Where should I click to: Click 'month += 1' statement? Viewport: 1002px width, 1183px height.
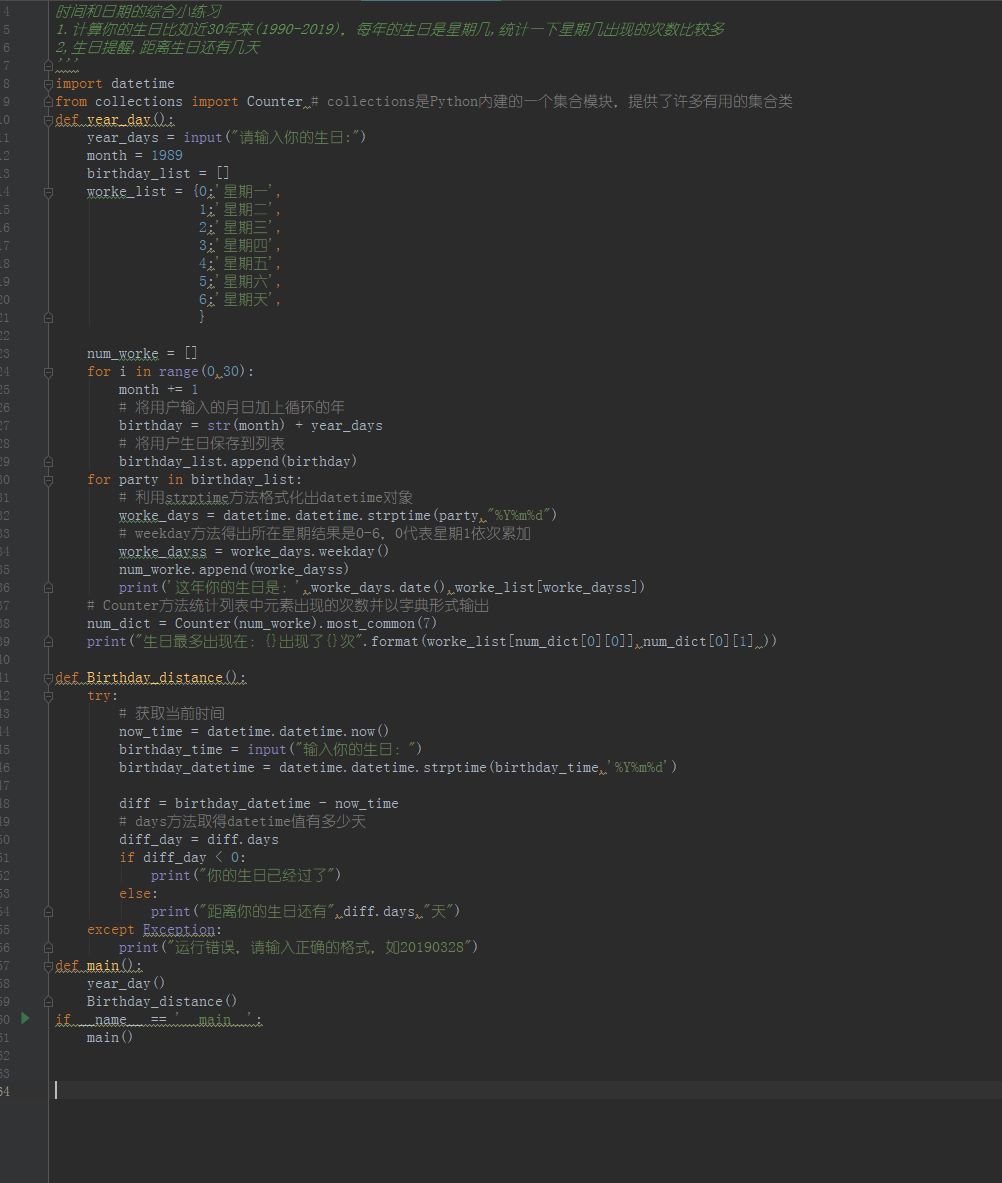pos(158,389)
